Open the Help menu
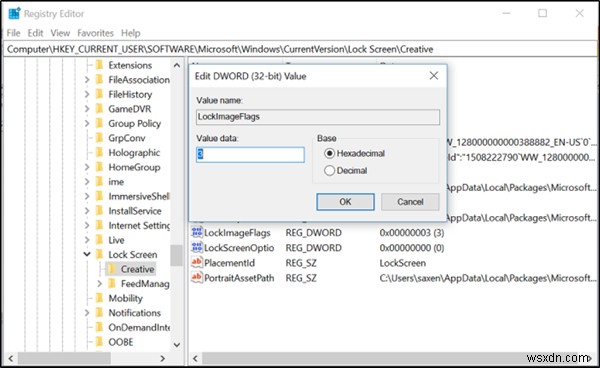Screen dimensions: 600x368 130,33
